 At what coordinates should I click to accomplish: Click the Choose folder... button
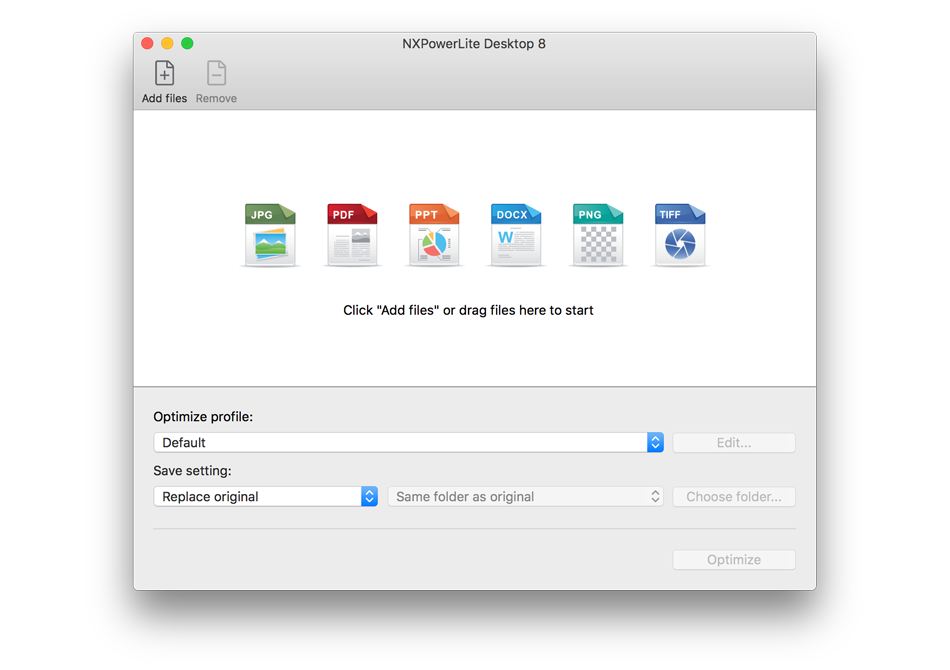(x=734, y=497)
